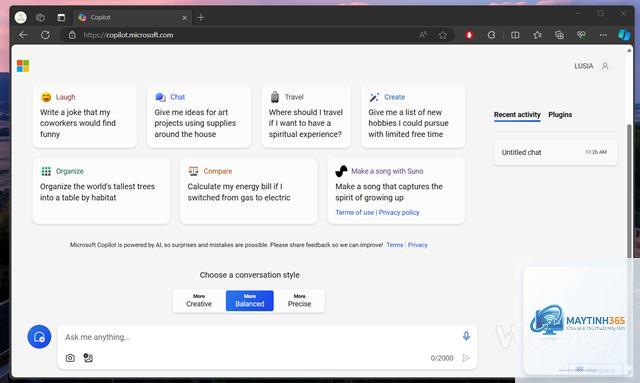Click the Microsoft logo
Screen dimensions: 640x383
23,66
